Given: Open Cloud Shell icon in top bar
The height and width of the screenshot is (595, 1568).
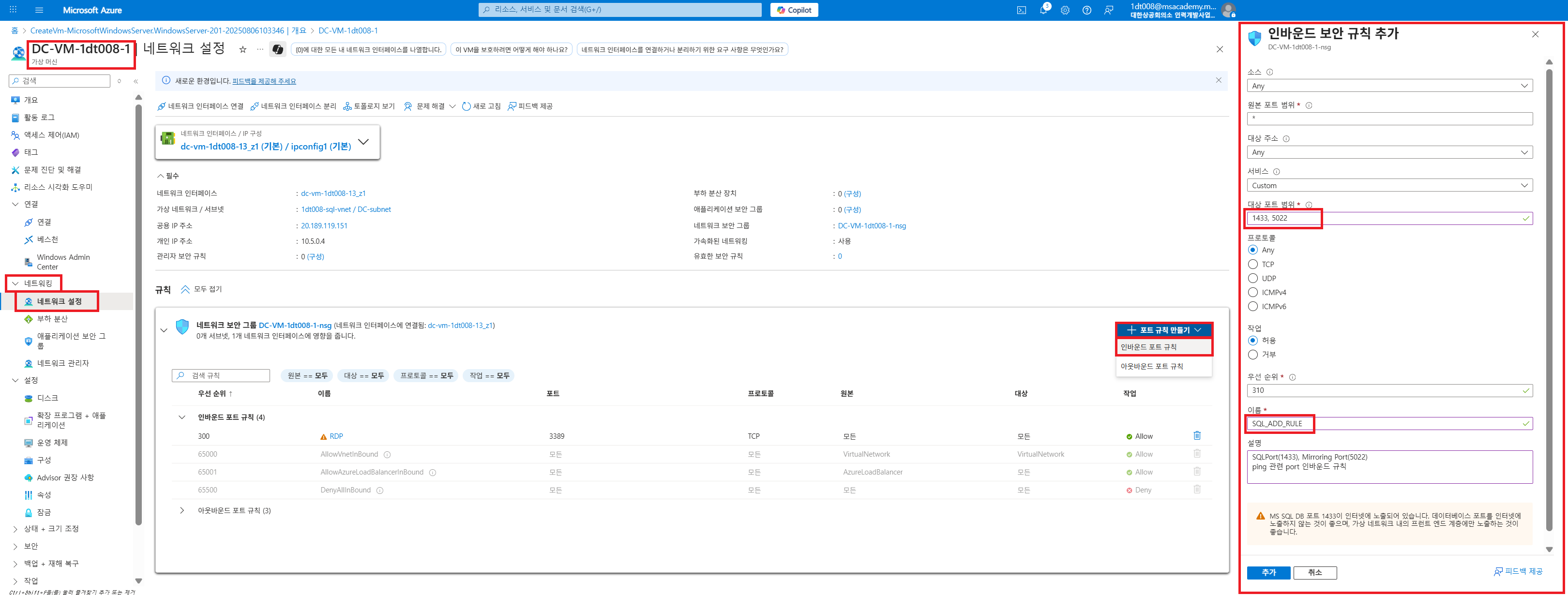Looking at the screenshot, I should pos(1022,10).
